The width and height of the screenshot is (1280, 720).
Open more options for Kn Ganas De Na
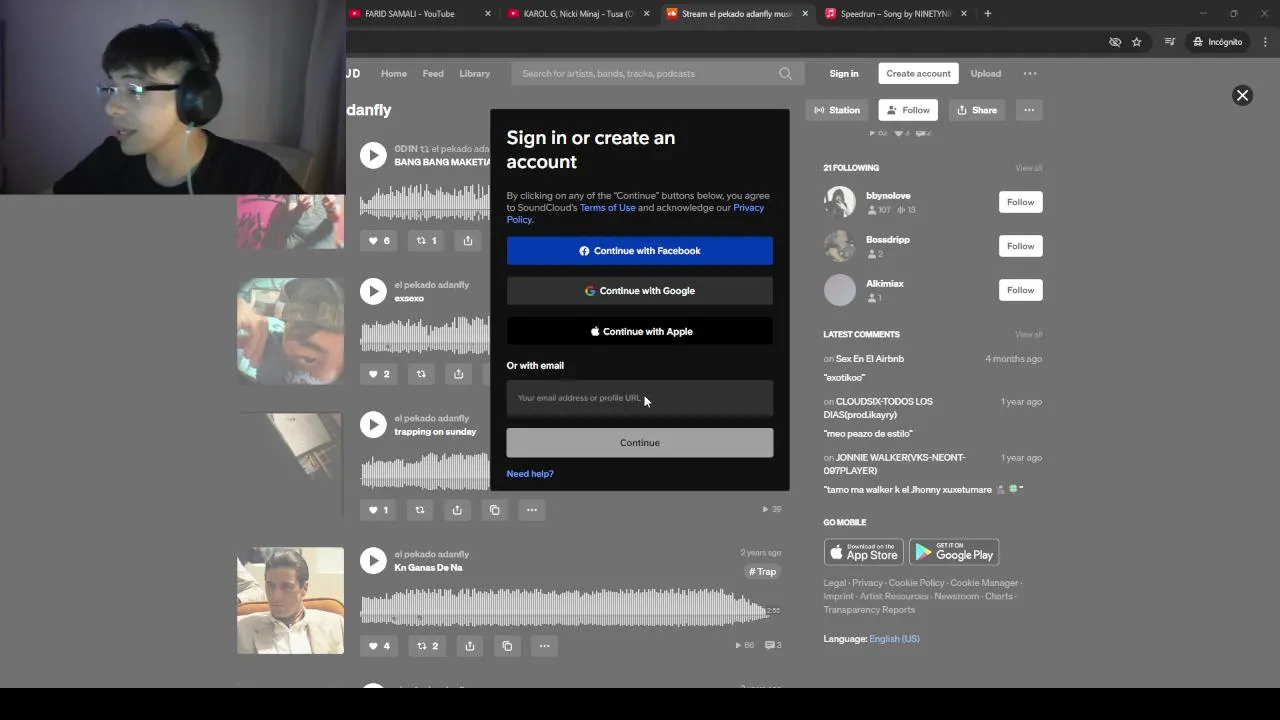pos(544,646)
